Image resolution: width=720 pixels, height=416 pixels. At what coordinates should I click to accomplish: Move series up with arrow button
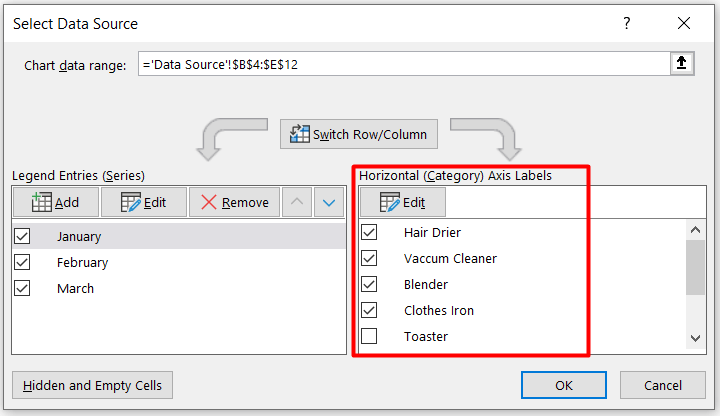click(297, 202)
